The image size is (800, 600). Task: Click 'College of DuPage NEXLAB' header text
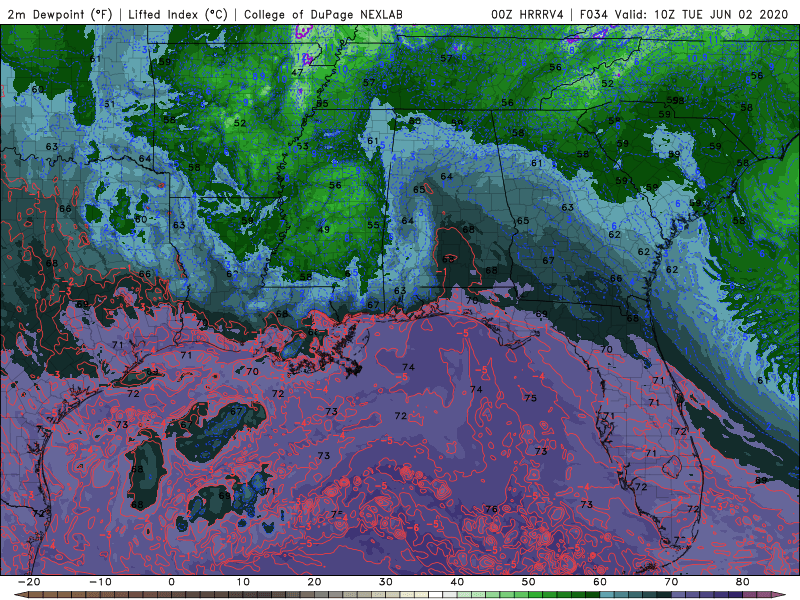point(323,14)
